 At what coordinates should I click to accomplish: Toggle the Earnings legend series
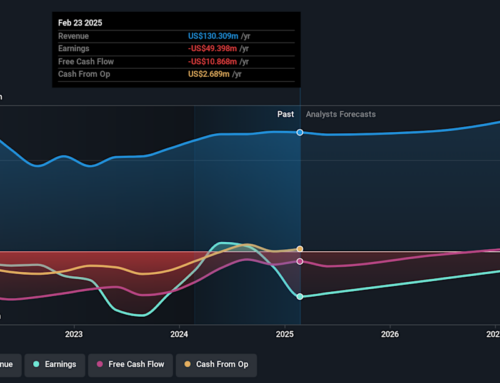[55, 365]
